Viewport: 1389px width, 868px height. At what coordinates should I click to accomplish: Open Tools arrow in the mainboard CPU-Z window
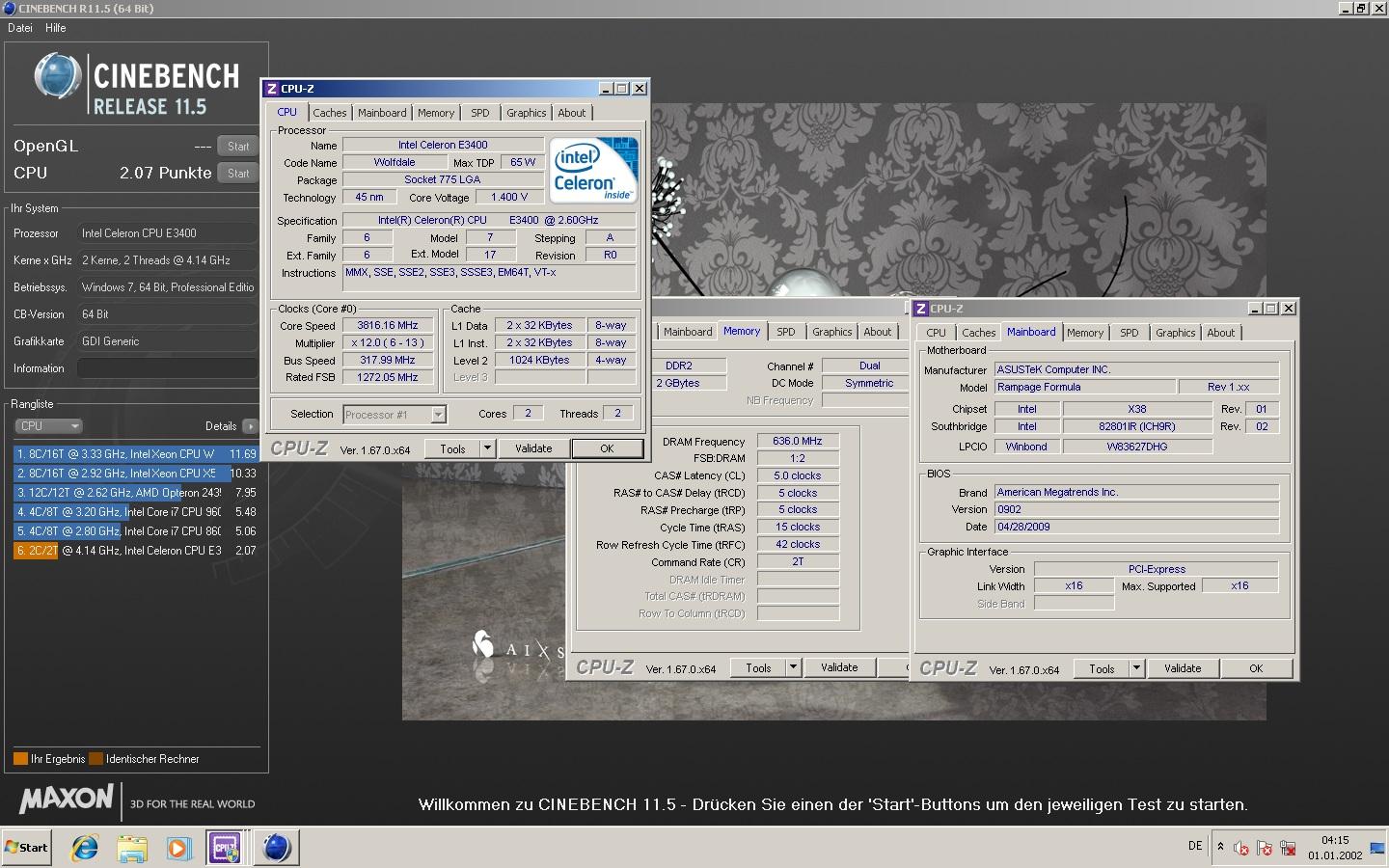[x=1137, y=668]
